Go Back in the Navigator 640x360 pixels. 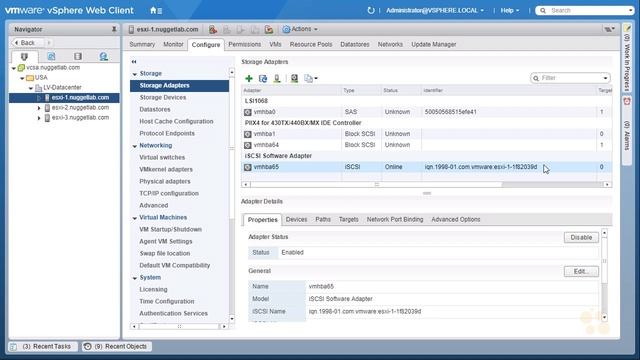[x=27, y=42]
